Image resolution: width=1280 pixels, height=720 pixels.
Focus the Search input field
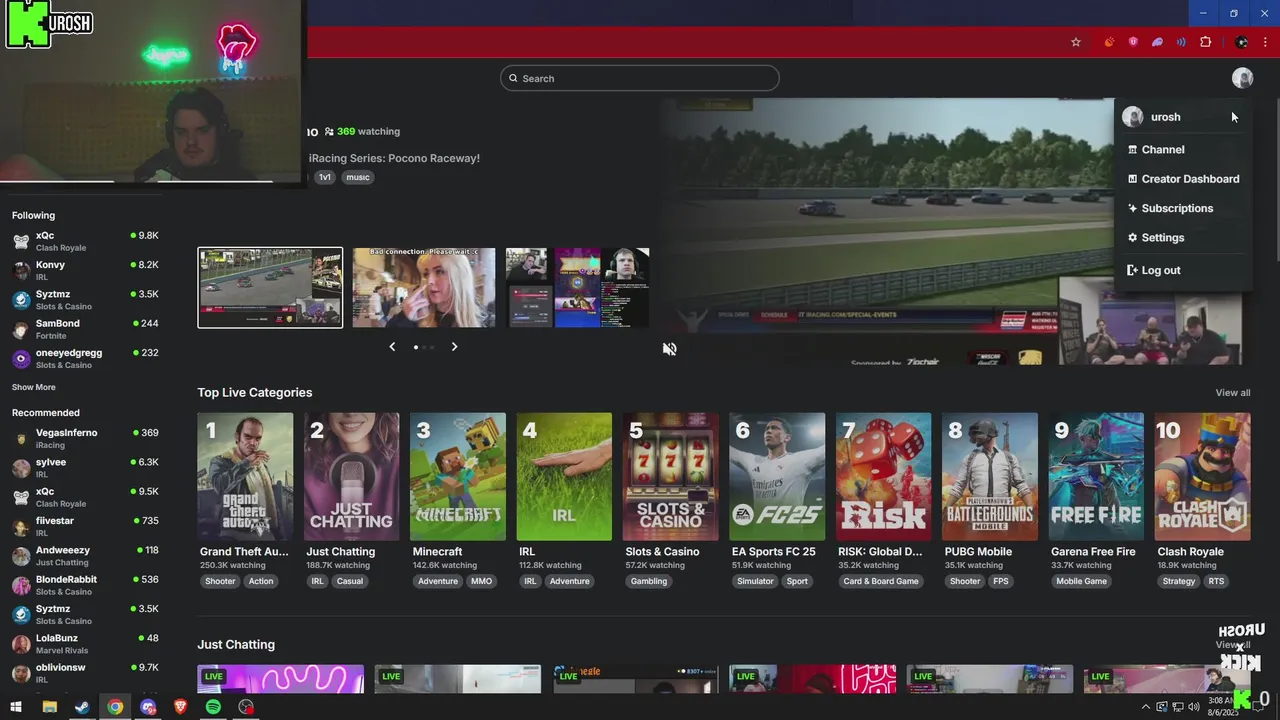coord(640,78)
